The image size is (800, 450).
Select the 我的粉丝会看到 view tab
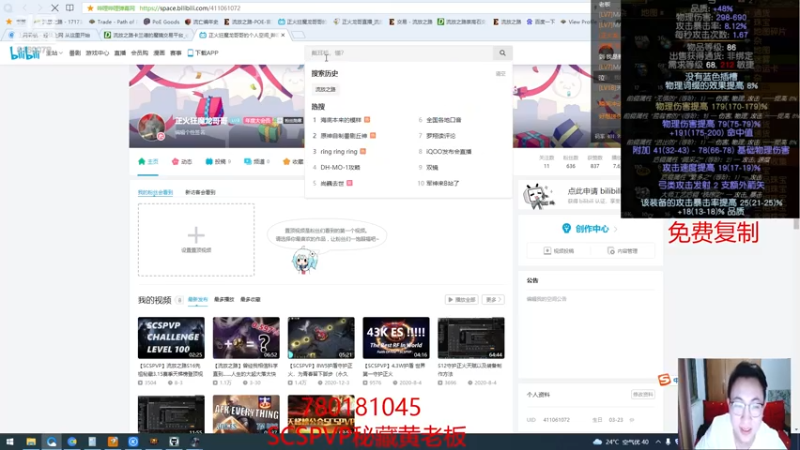155,192
